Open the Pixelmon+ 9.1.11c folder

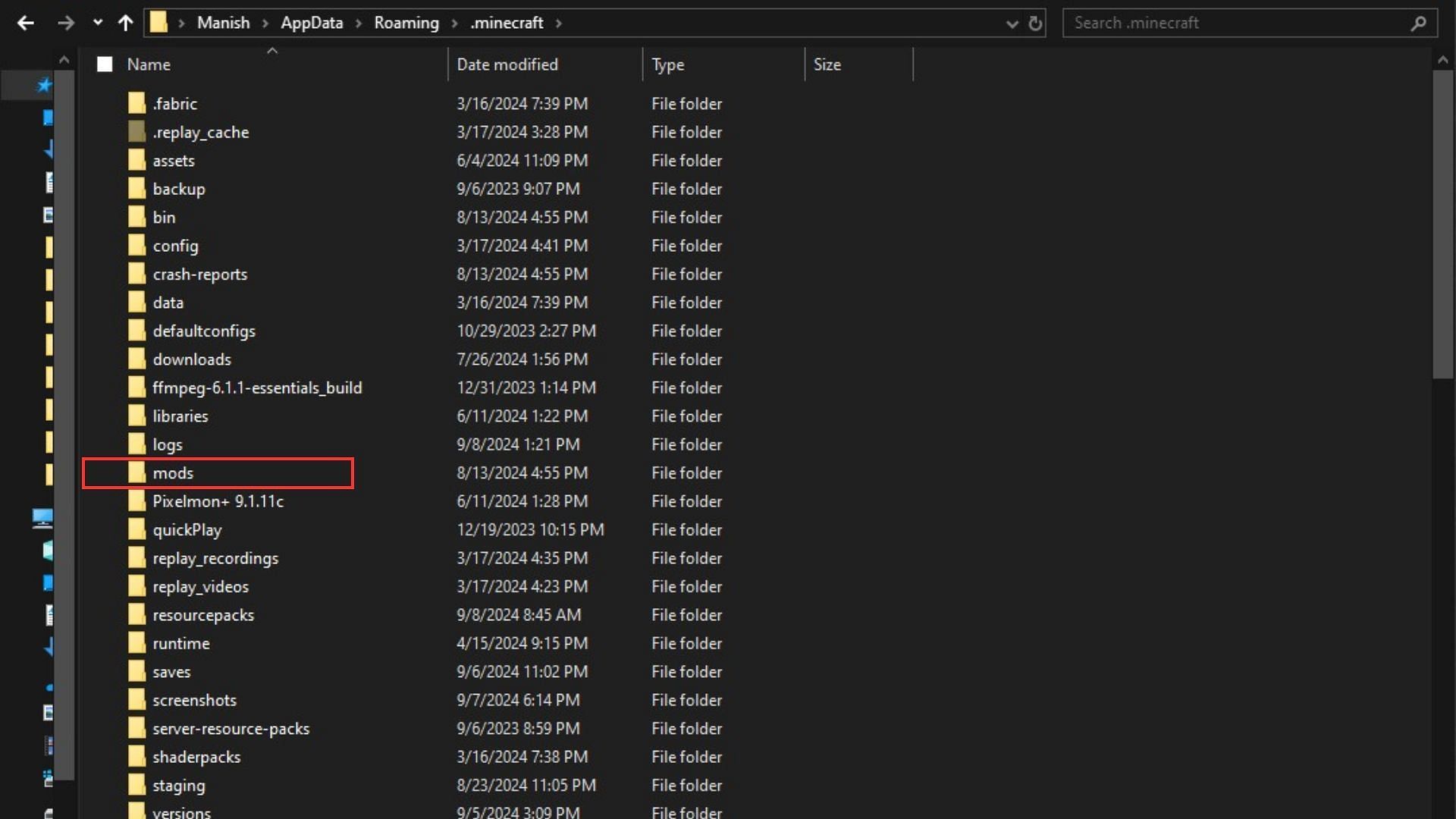218,501
